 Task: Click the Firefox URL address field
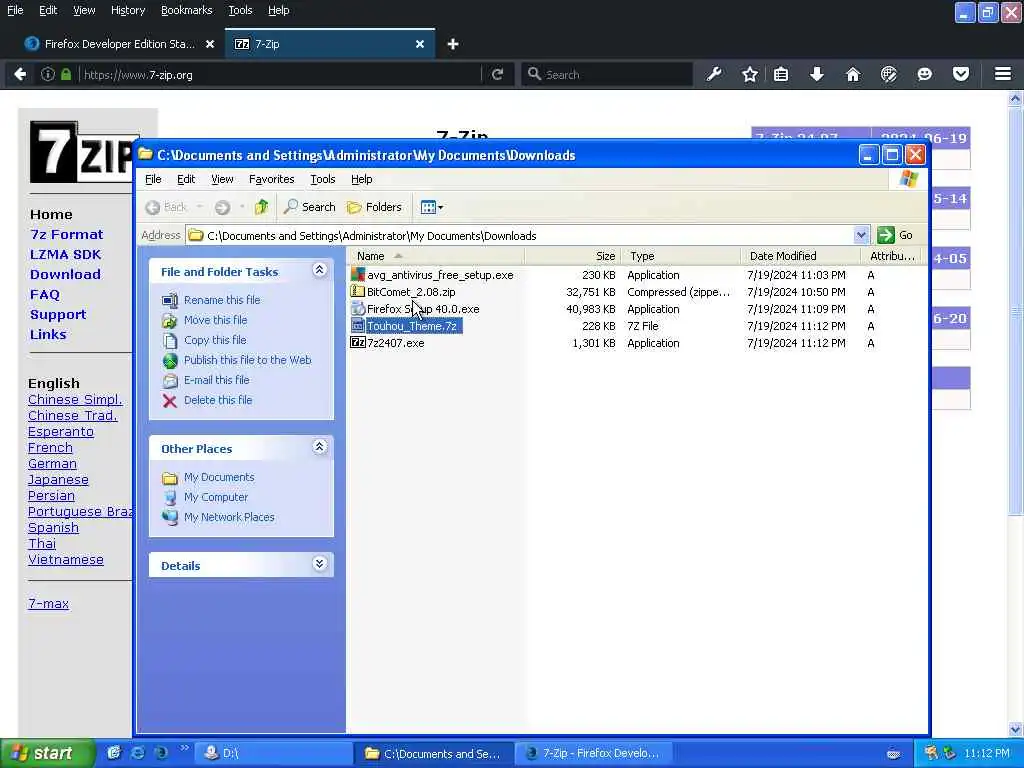point(281,74)
